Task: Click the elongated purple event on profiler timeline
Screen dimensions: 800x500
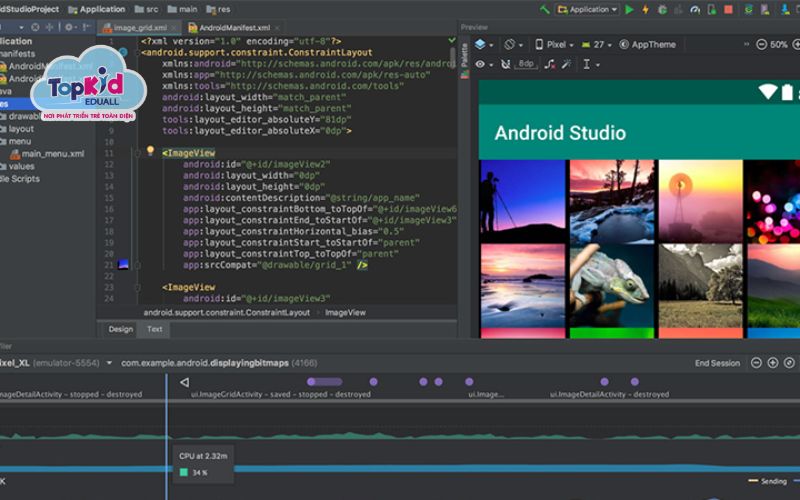Action: tap(324, 382)
